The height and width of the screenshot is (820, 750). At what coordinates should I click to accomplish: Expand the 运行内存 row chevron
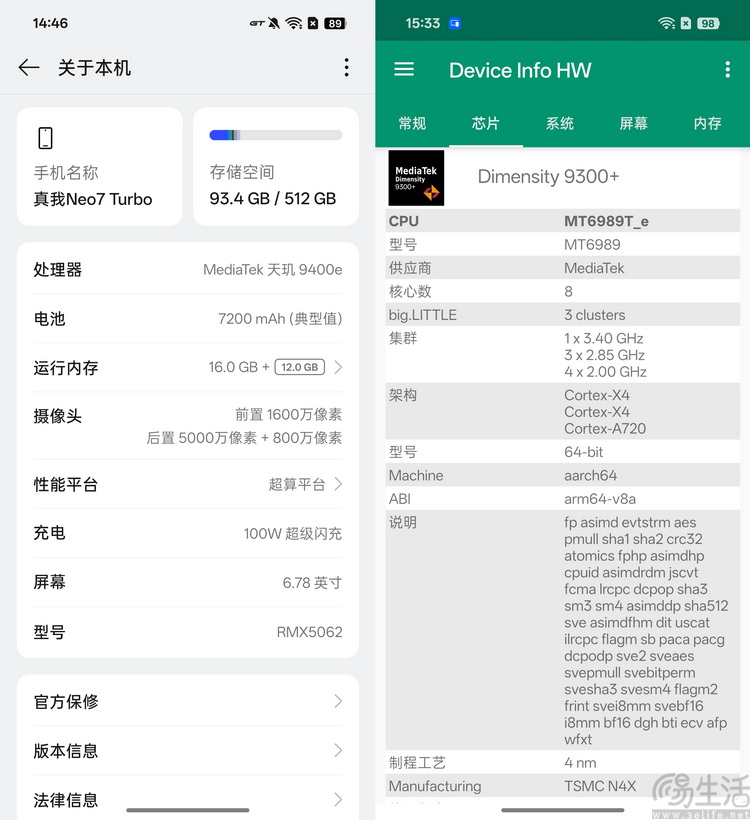click(338, 367)
